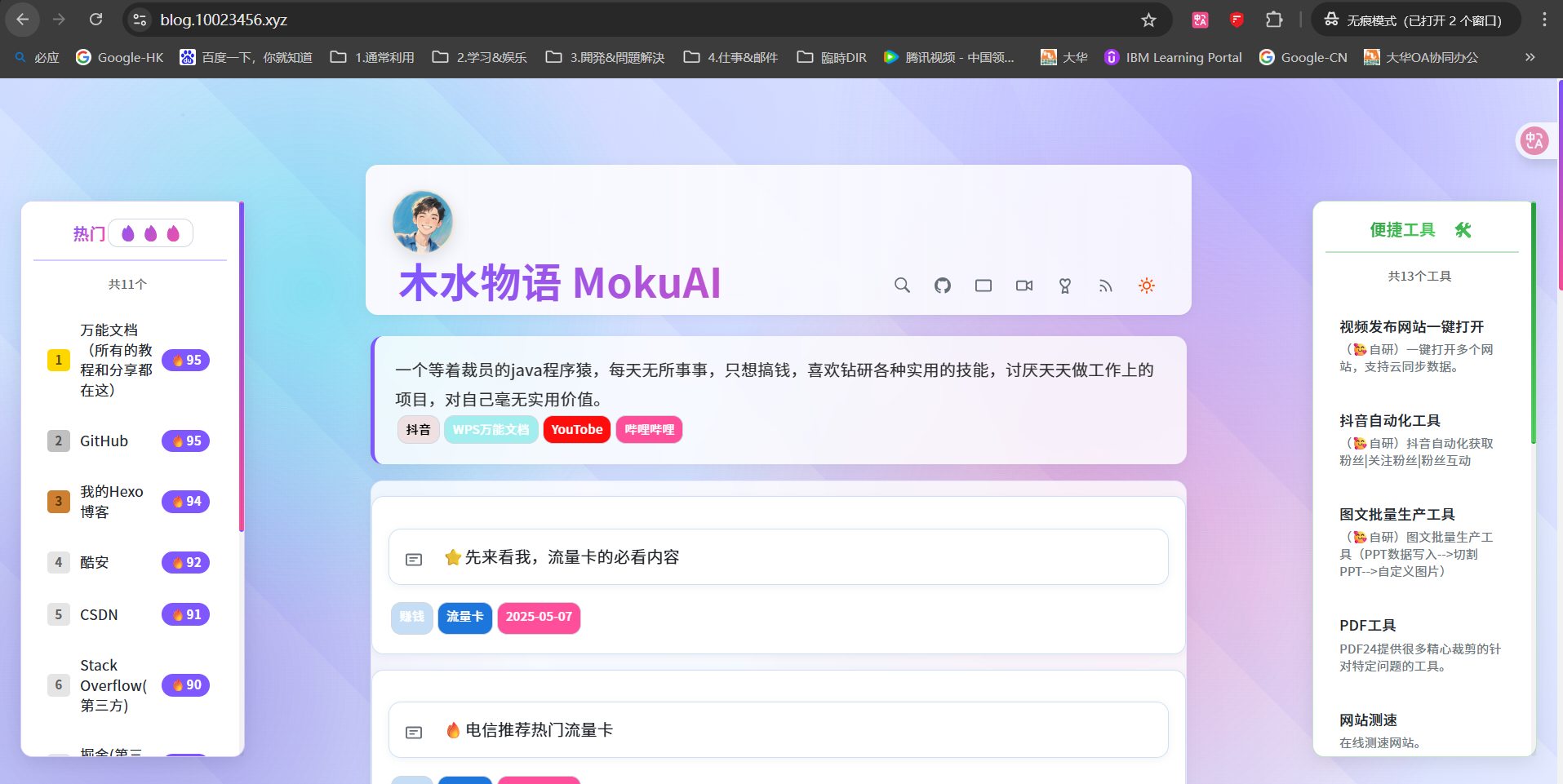The image size is (1563, 784).
Task: Click the blog author avatar image
Action: pos(422,222)
